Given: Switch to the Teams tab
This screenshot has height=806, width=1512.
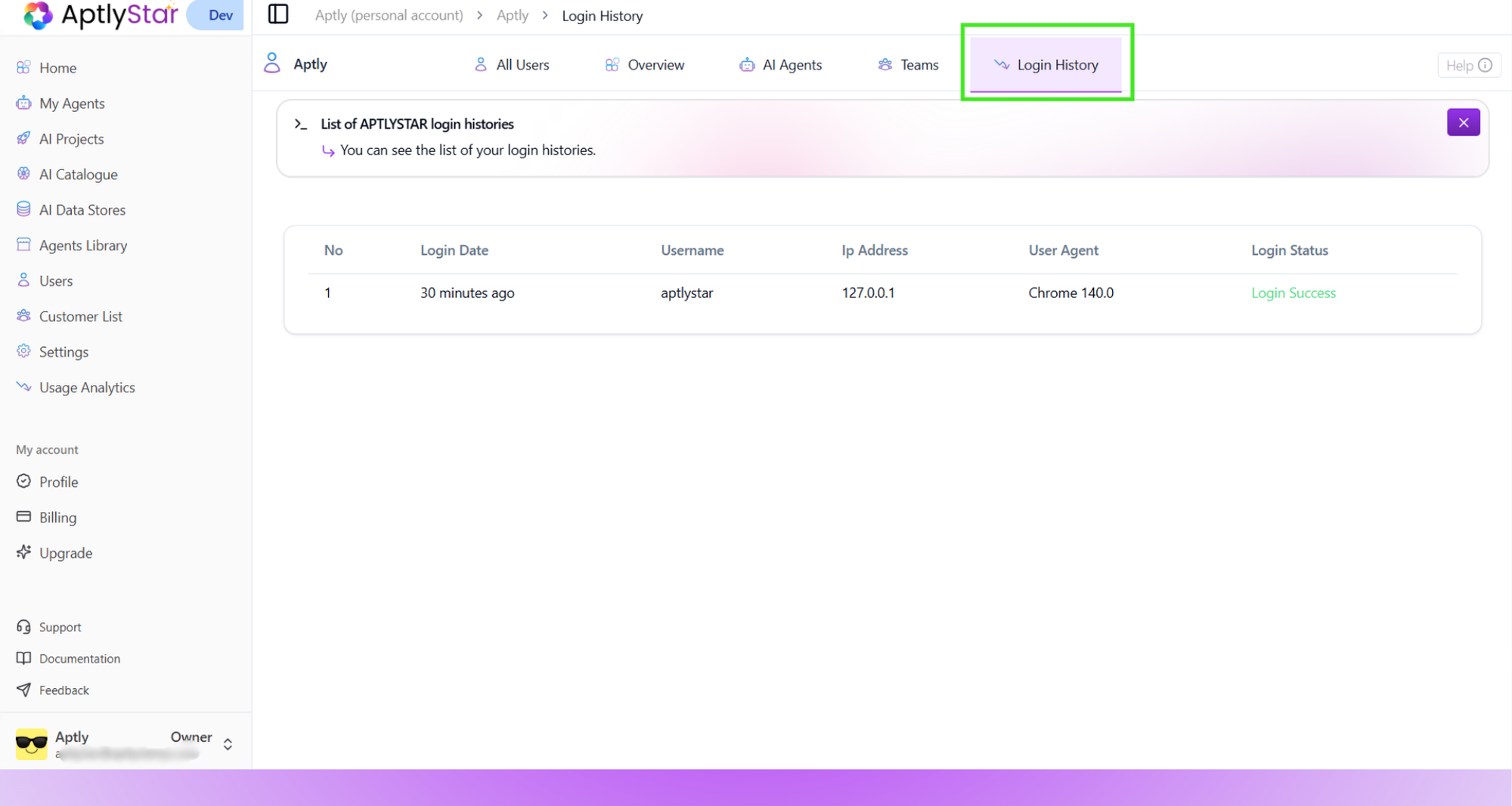Looking at the screenshot, I should [908, 65].
